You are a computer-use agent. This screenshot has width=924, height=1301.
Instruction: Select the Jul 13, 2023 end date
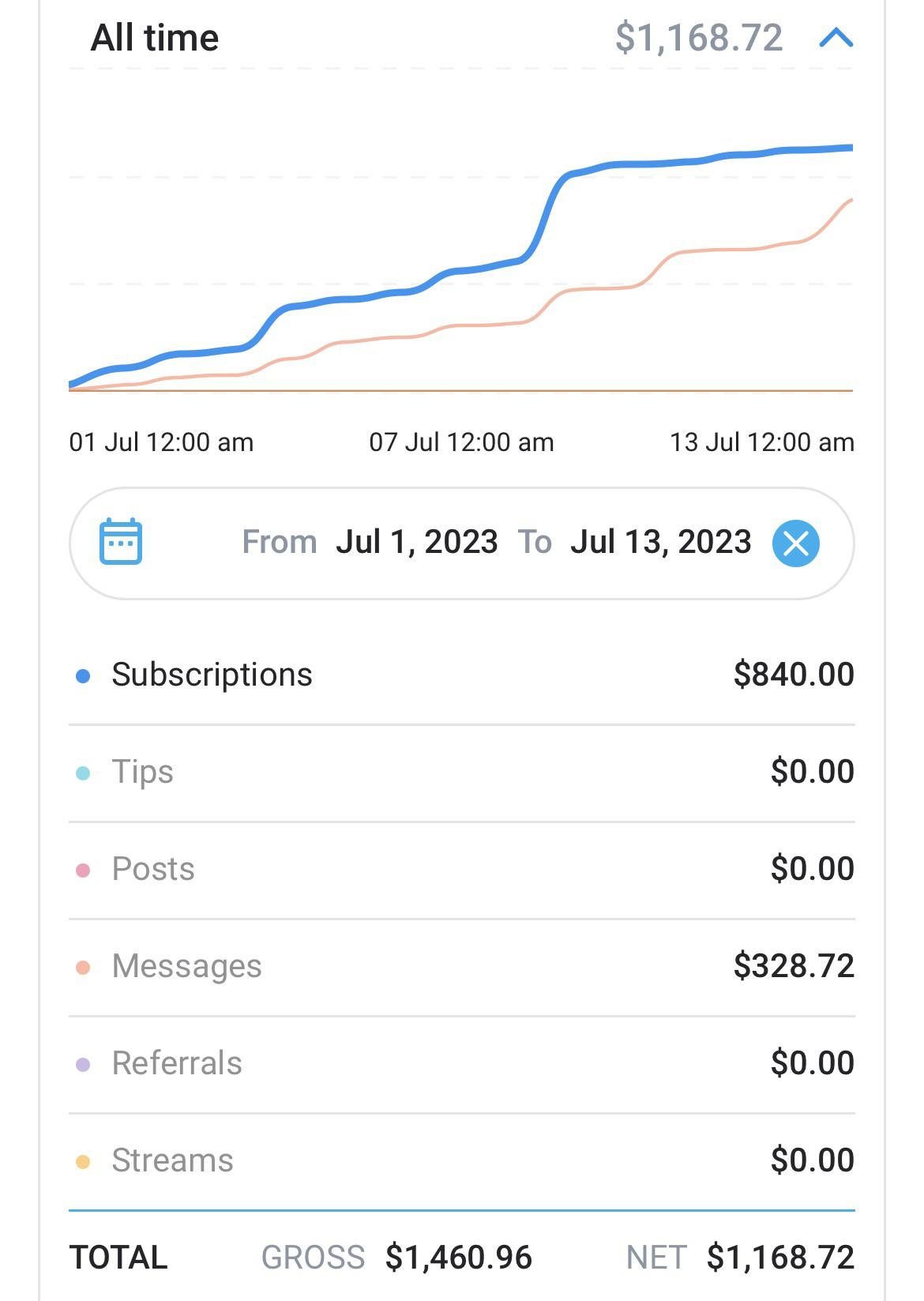661,542
